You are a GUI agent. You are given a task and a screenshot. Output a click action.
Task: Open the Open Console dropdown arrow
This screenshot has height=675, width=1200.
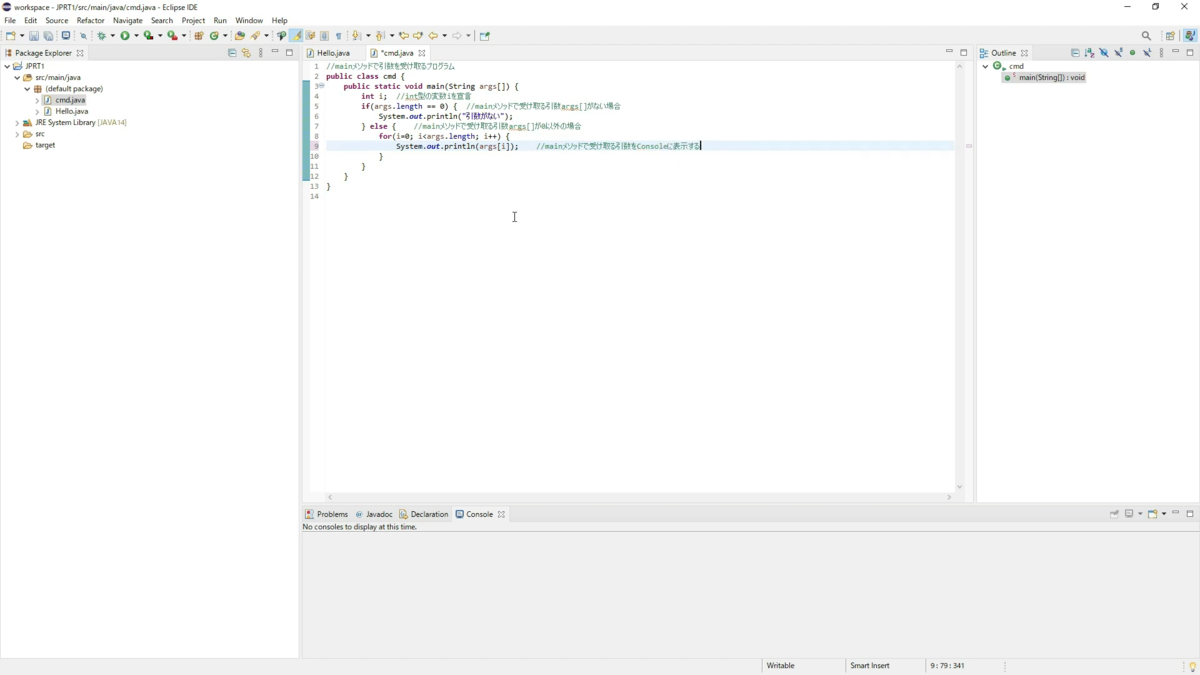[1164, 514]
